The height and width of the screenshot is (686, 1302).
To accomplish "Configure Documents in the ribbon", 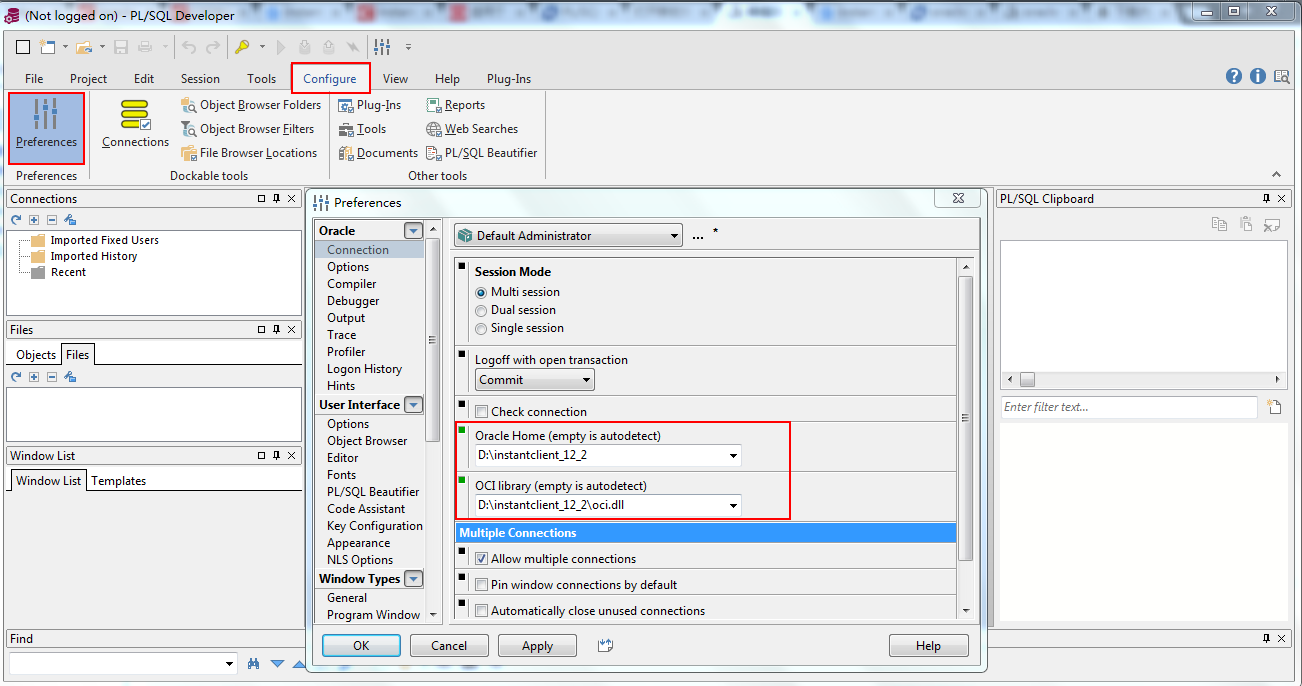I will [378, 153].
